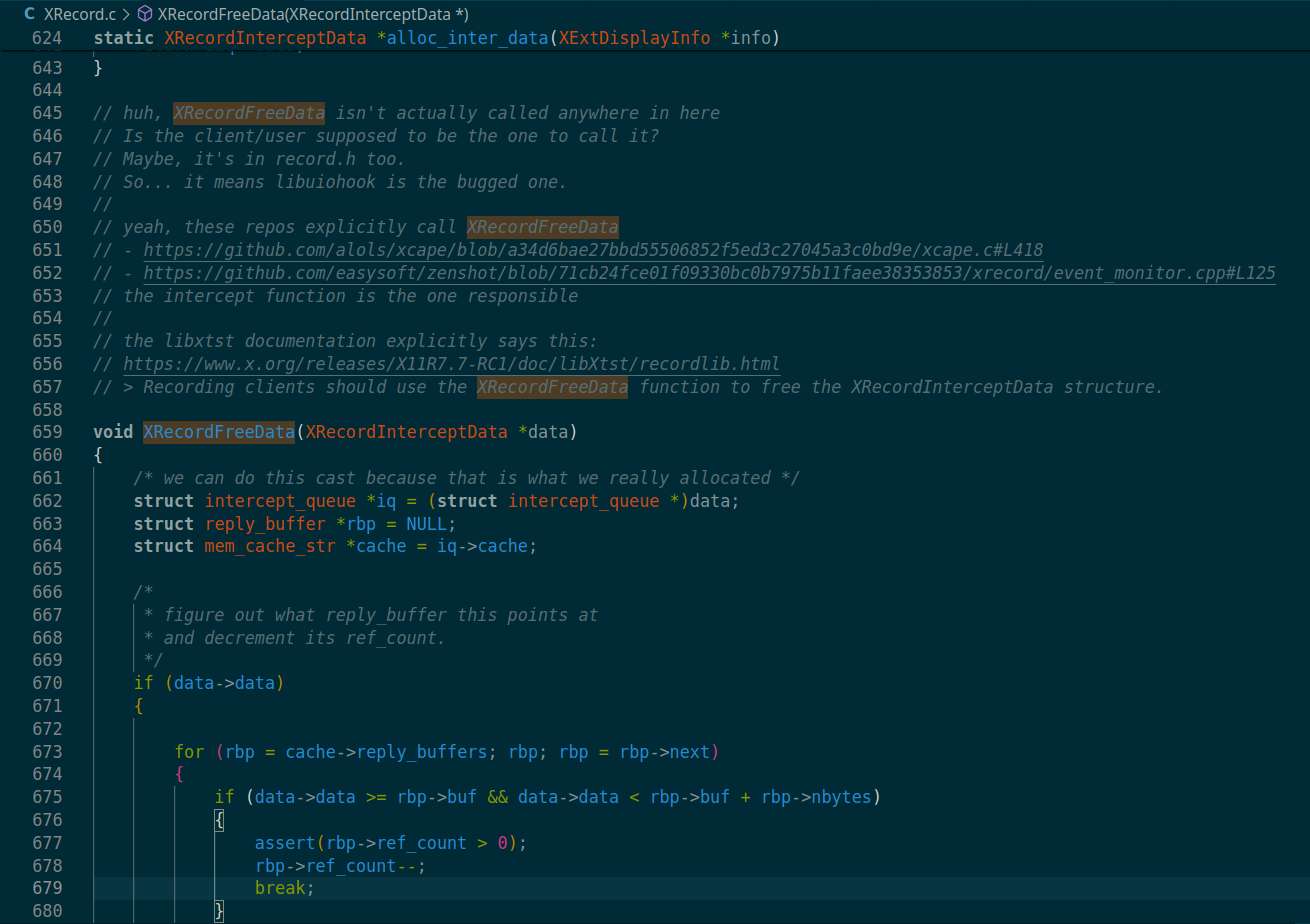Click the if keyword on line 670
1310x924 pixels.
(144, 683)
